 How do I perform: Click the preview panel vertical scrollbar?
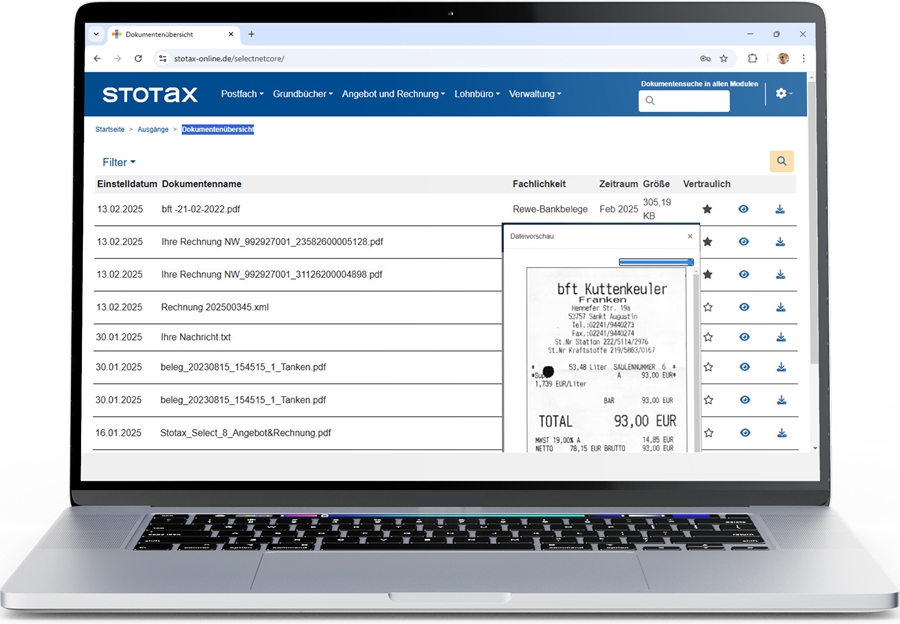tap(696, 359)
